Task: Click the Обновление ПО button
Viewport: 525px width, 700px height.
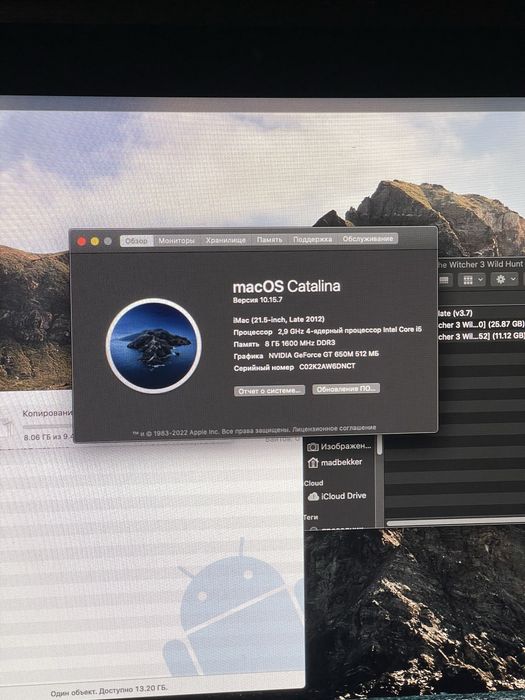Action: click(x=346, y=389)
